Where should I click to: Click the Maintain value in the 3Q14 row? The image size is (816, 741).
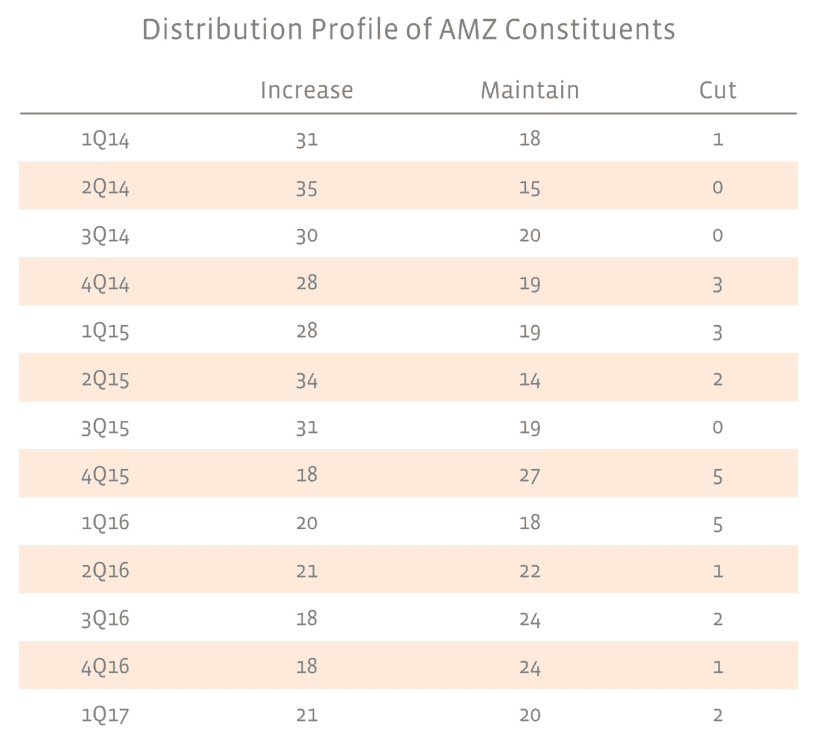pos(530,236)
